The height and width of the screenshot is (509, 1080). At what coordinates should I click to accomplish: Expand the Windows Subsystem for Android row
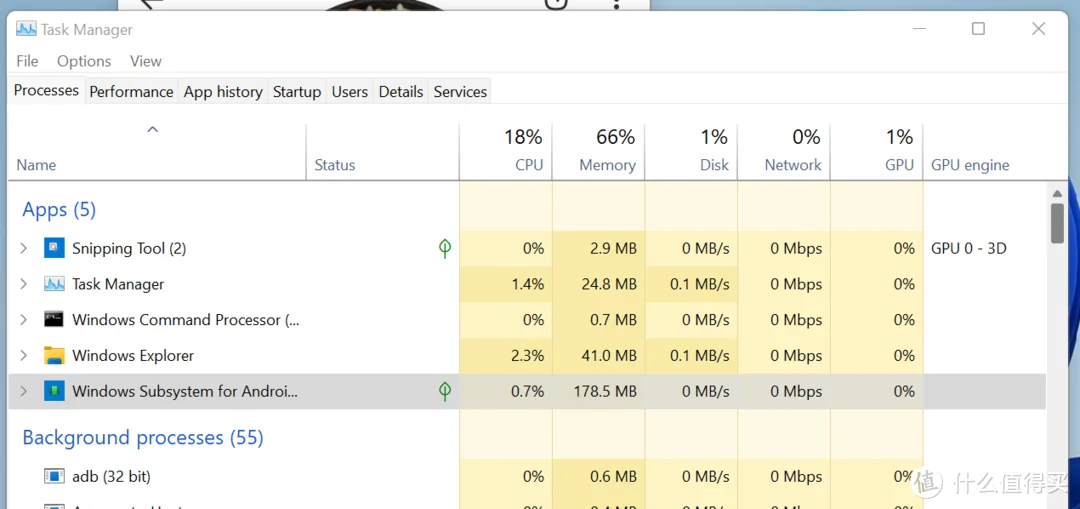pos(23,391)
